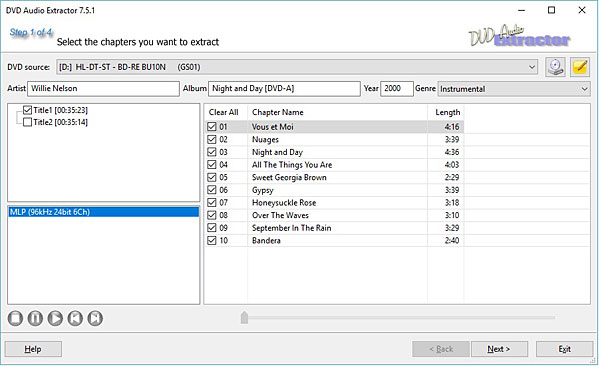Image resolution: width=600 pixels, height=367 pixels.
Task: Click the Play preview button
Action: pos(55,318)
